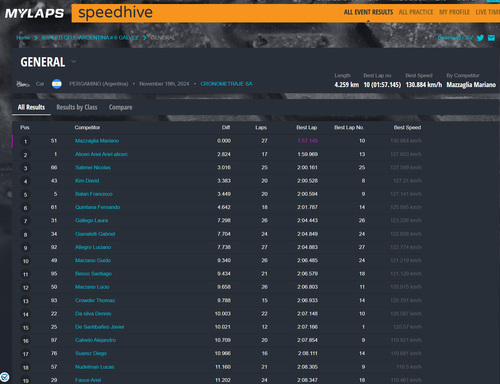
Task: Expand the GENERAL session dropdown chevron
Action: click(x=74, y=62)
